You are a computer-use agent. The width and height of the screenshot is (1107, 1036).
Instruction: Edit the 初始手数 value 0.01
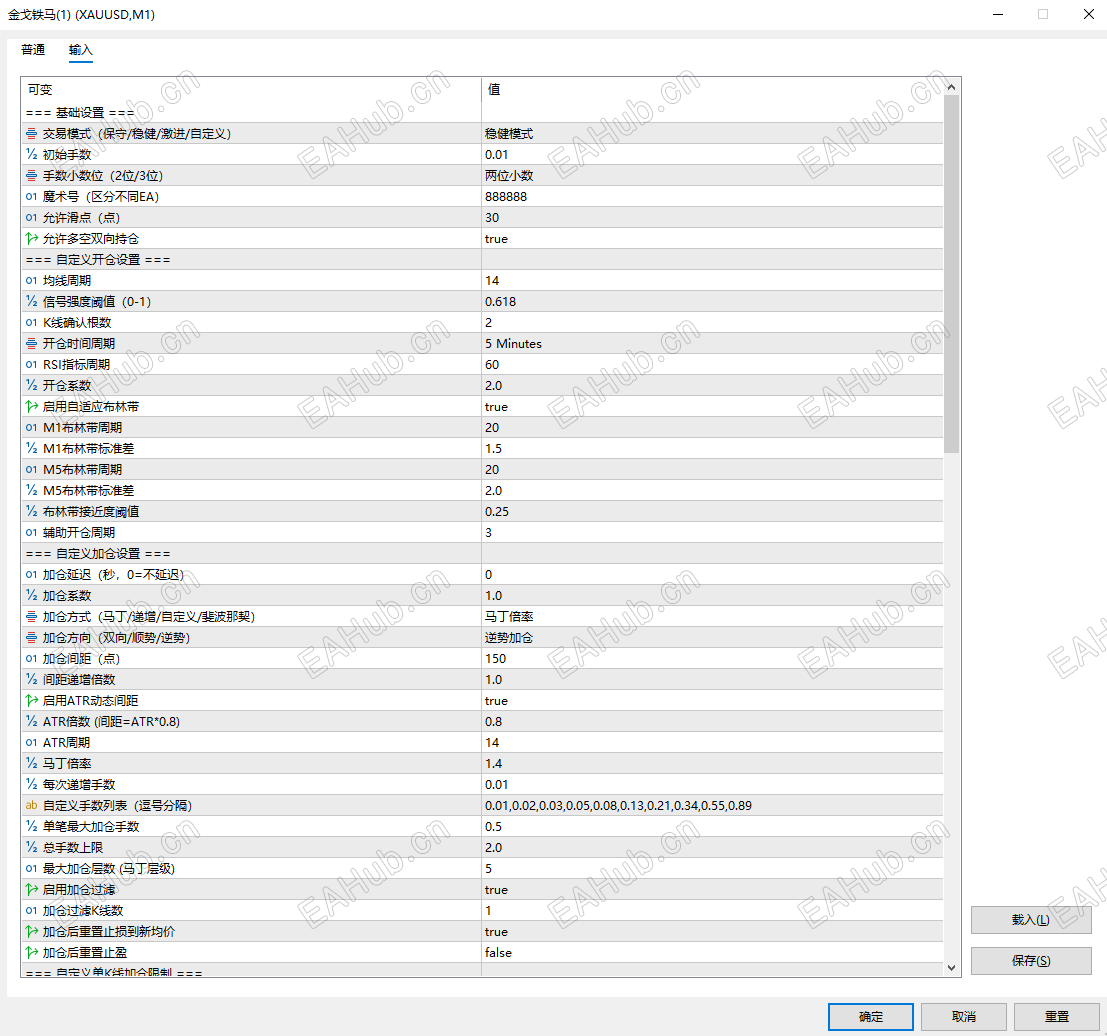point(712,155)
